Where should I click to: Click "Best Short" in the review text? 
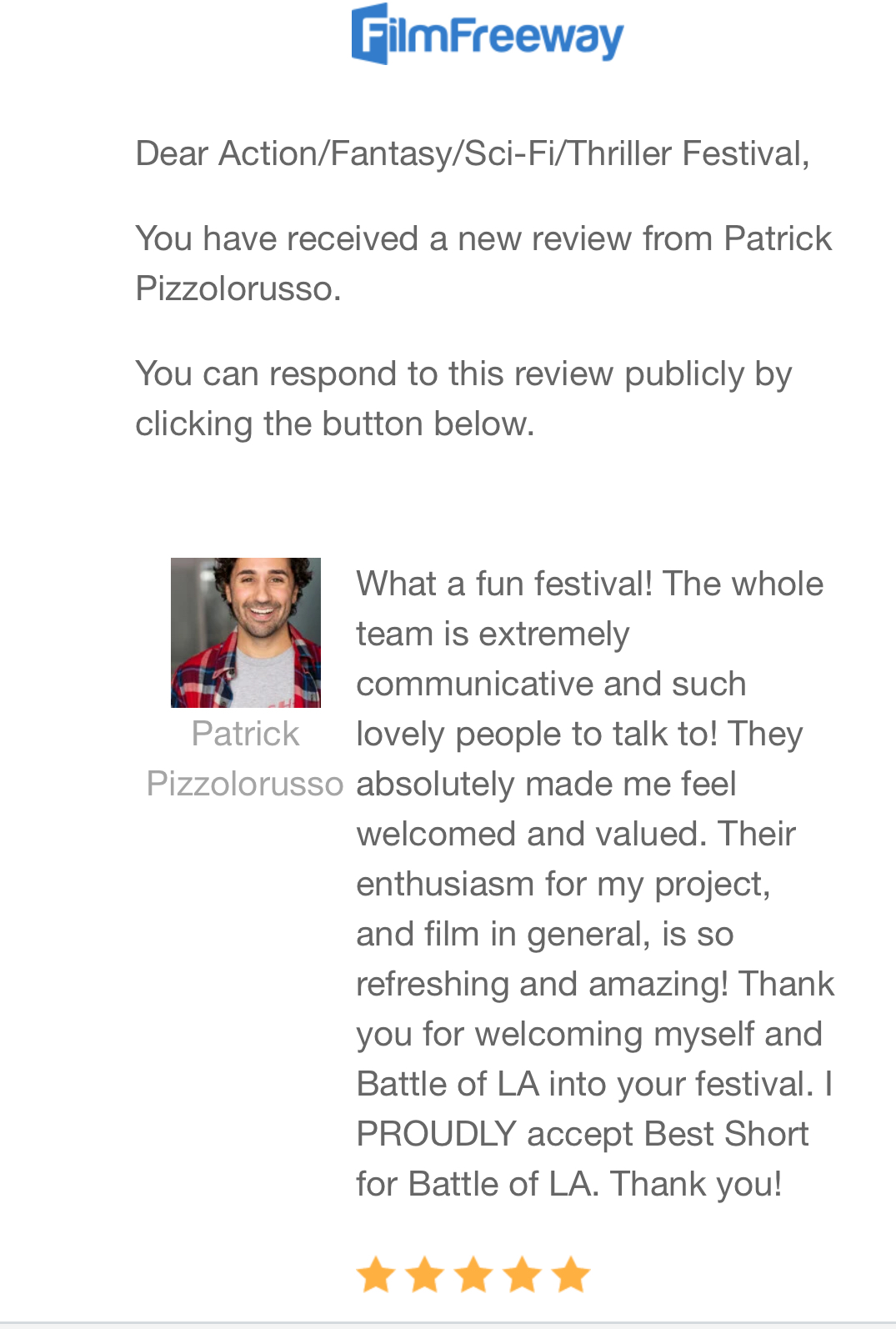(x=726, y=1134)
